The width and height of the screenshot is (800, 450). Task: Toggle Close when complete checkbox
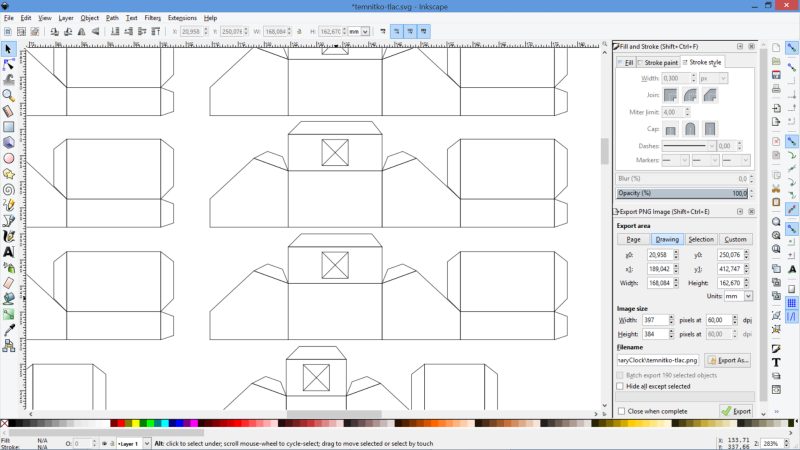(621, 411)
